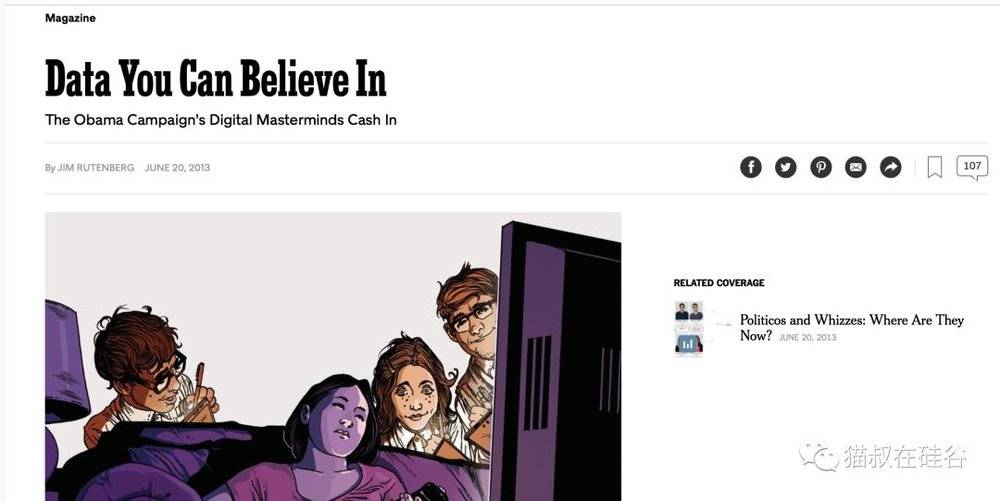Share the article on Facebook
Screen dimensions: 1000x501
coord(751,168)
